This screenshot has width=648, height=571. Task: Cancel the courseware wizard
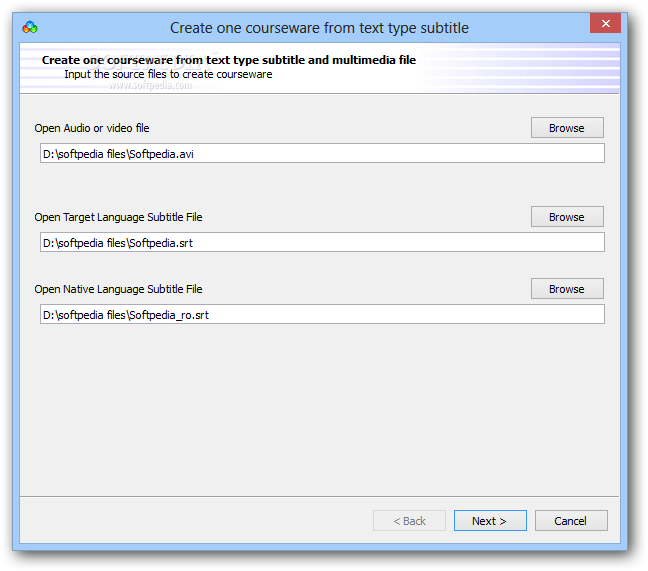(571, 521)
